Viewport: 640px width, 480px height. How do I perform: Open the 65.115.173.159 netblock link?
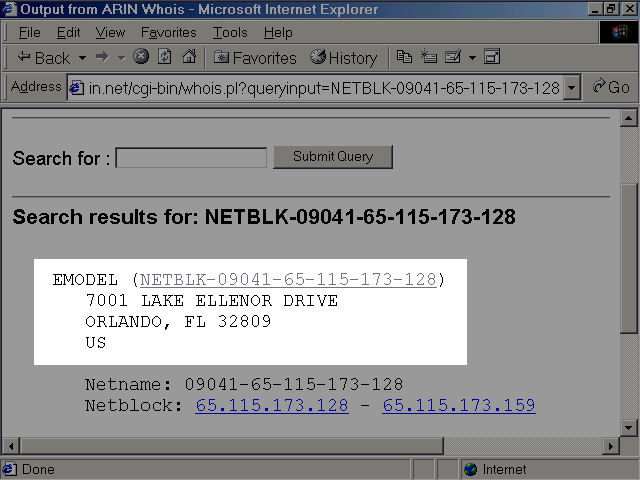(x=459, y=405)
